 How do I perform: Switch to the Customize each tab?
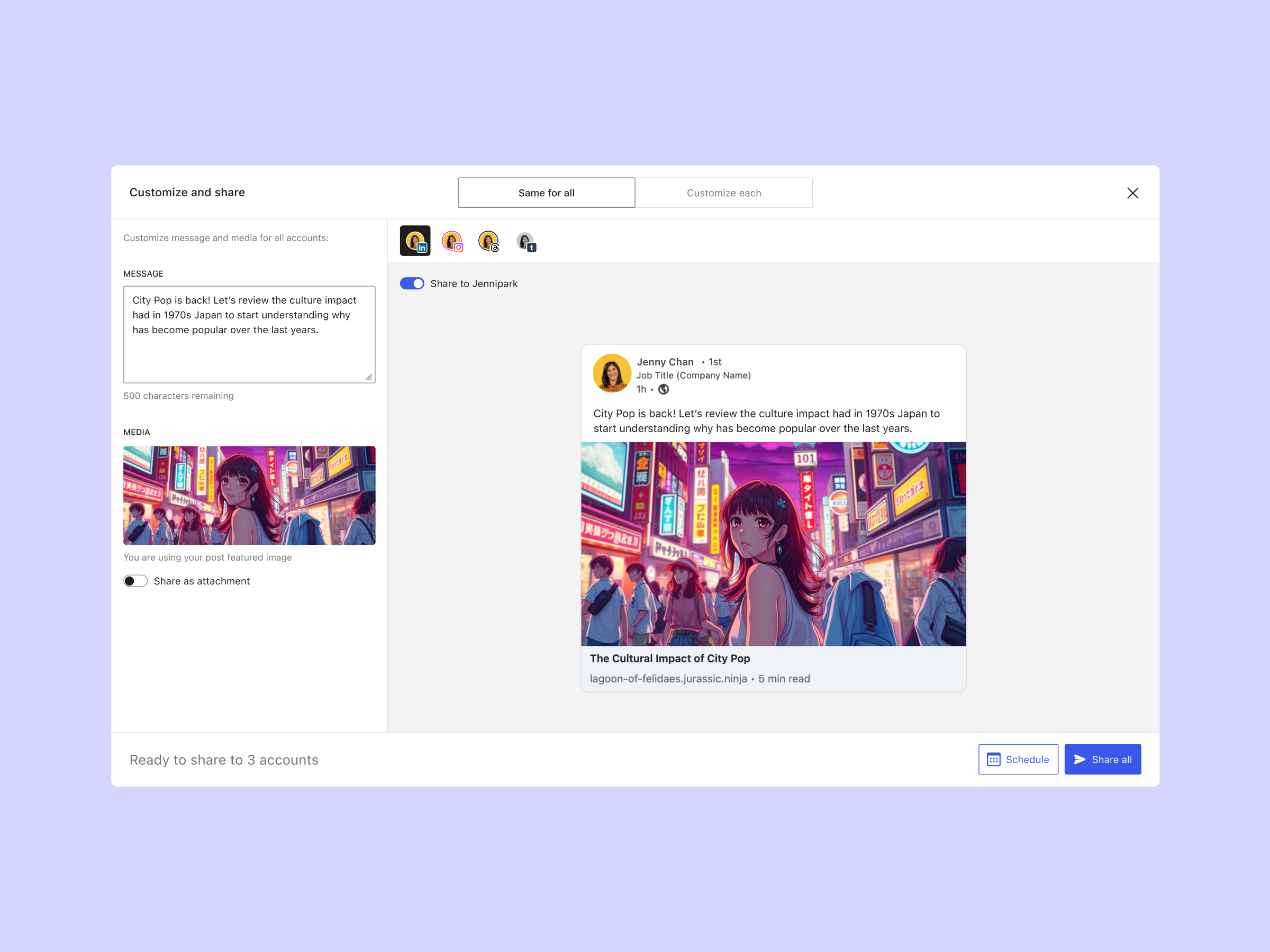point(723,193)
